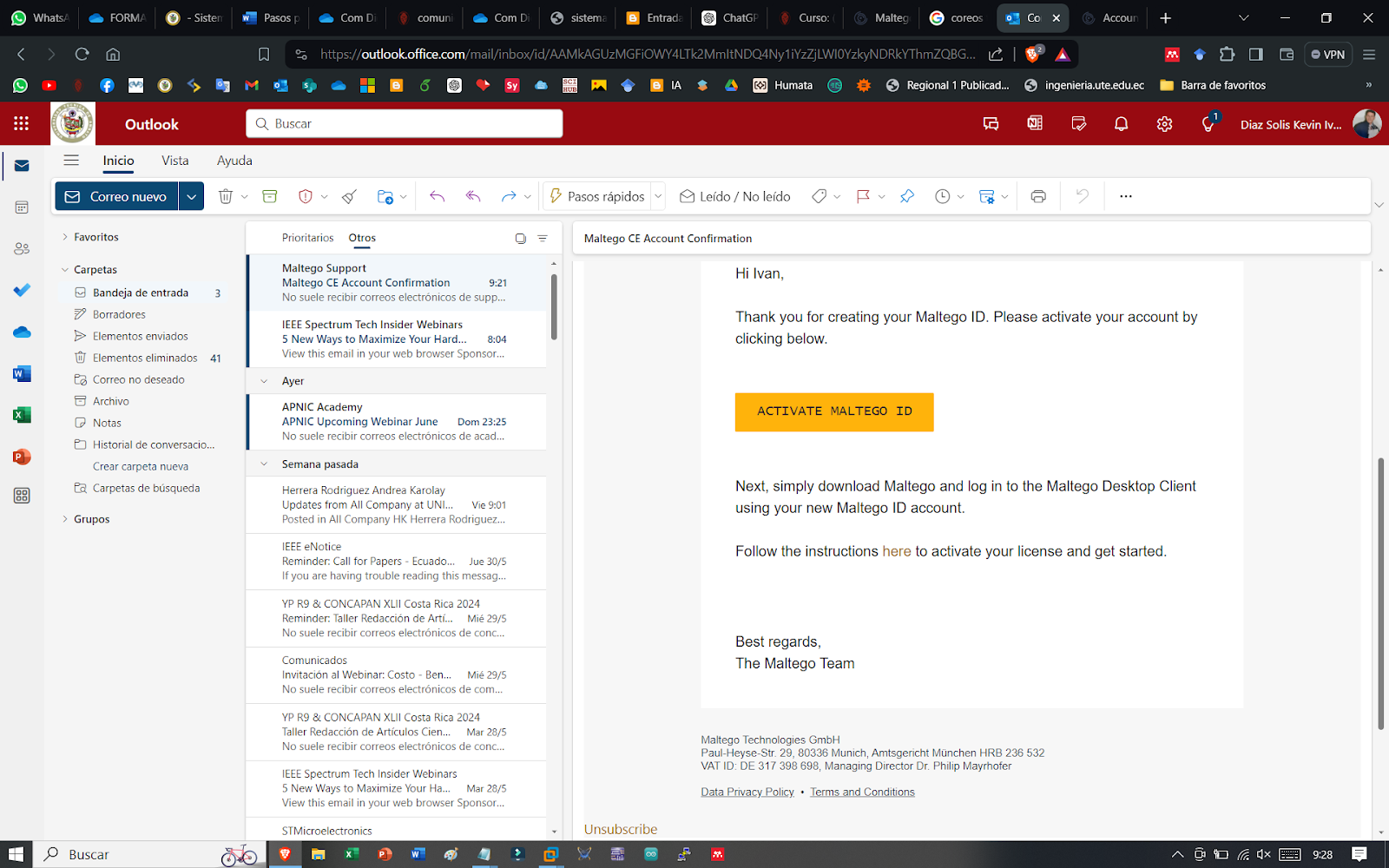
Task: Switch to the Ayuda ribbon tab
Action: tap(234, 161)
